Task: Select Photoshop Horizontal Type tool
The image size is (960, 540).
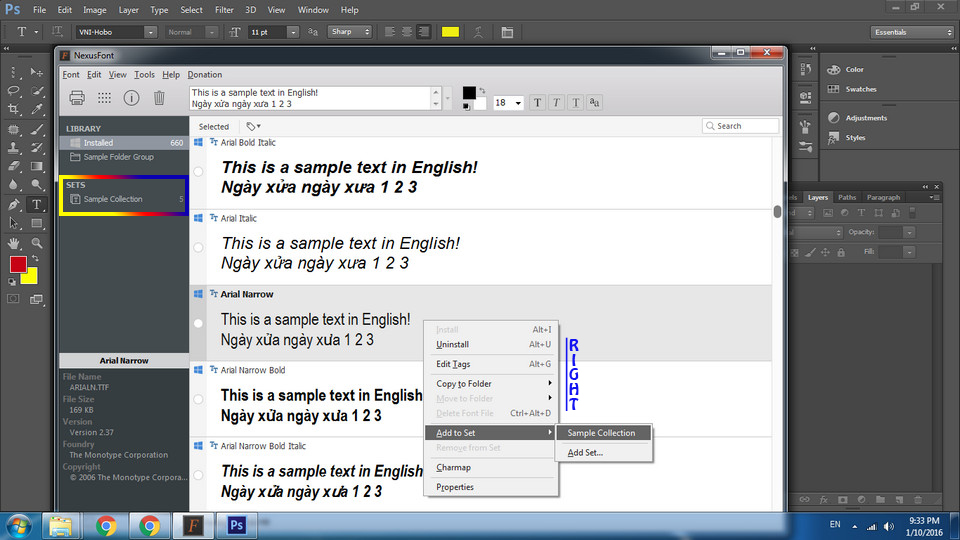Action: tap(37, 204)
